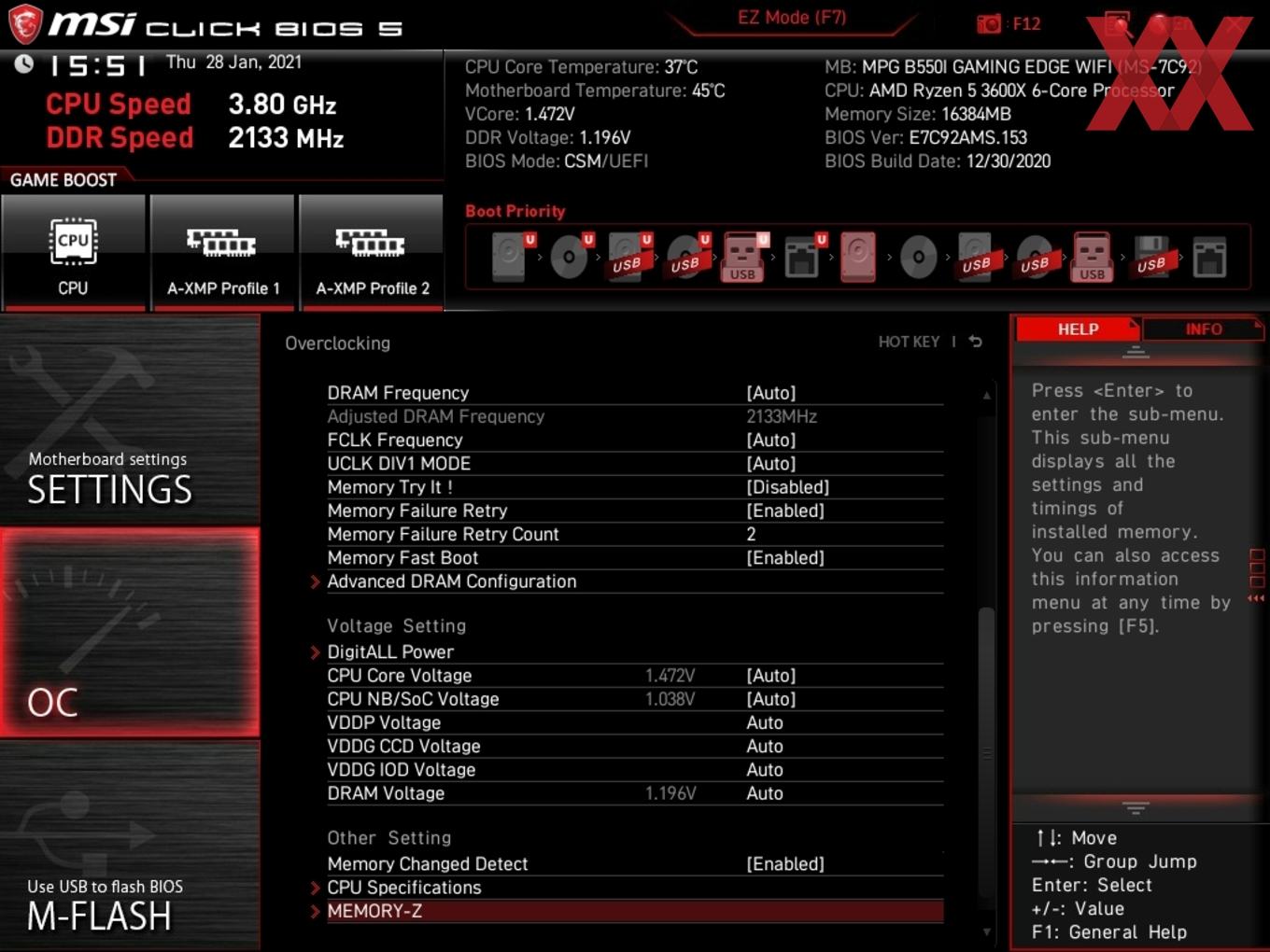This screenshot has width=1270, height=952.
Task: Click the UEFI USB key boot icon
Action: (x=744, y=257)
